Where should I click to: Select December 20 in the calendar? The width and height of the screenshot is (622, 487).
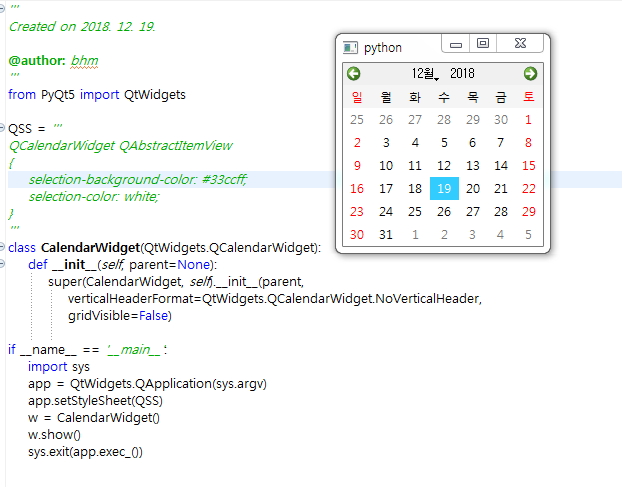pos(473,188)
